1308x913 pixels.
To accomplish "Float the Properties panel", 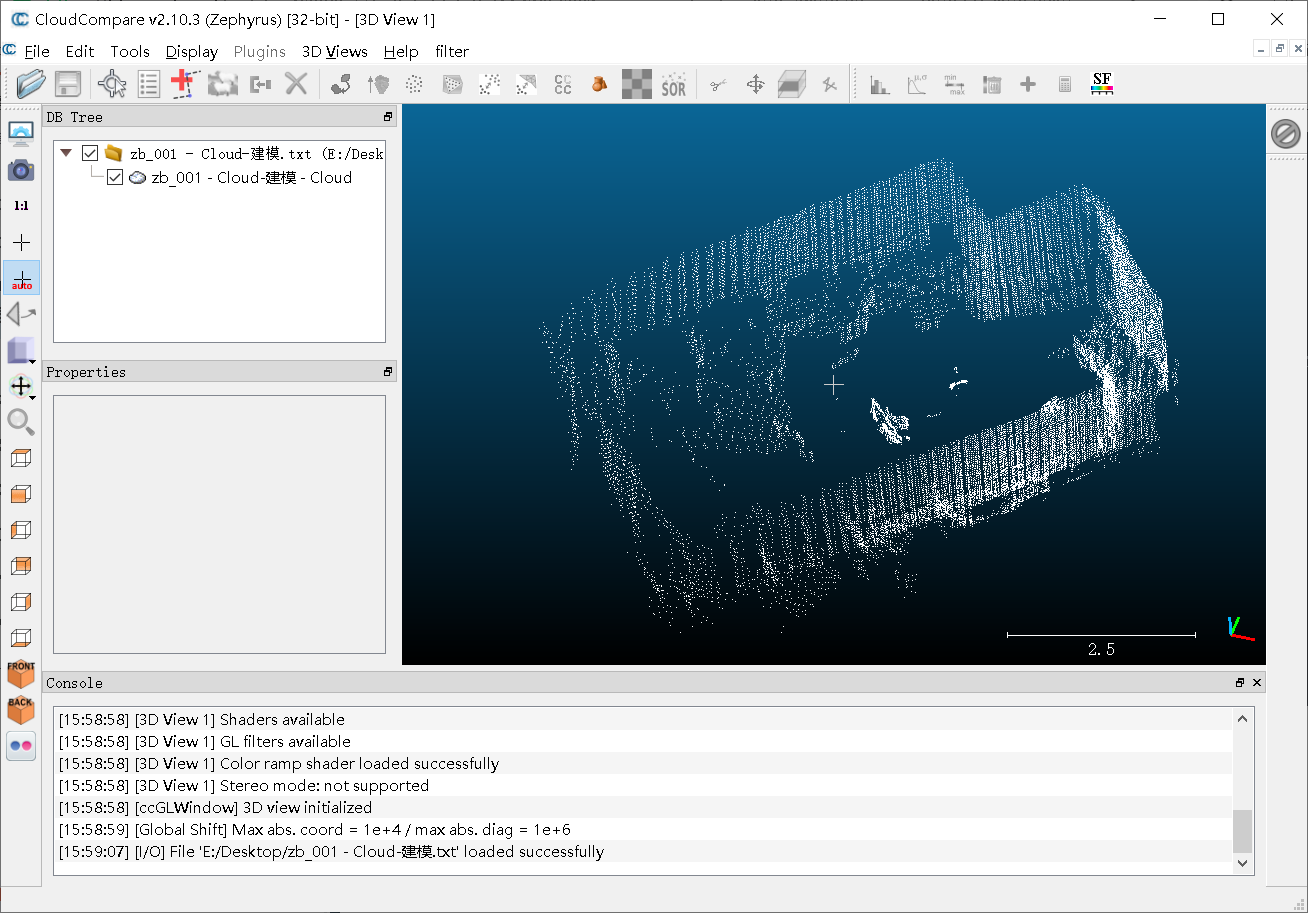I will coord(388,372).
